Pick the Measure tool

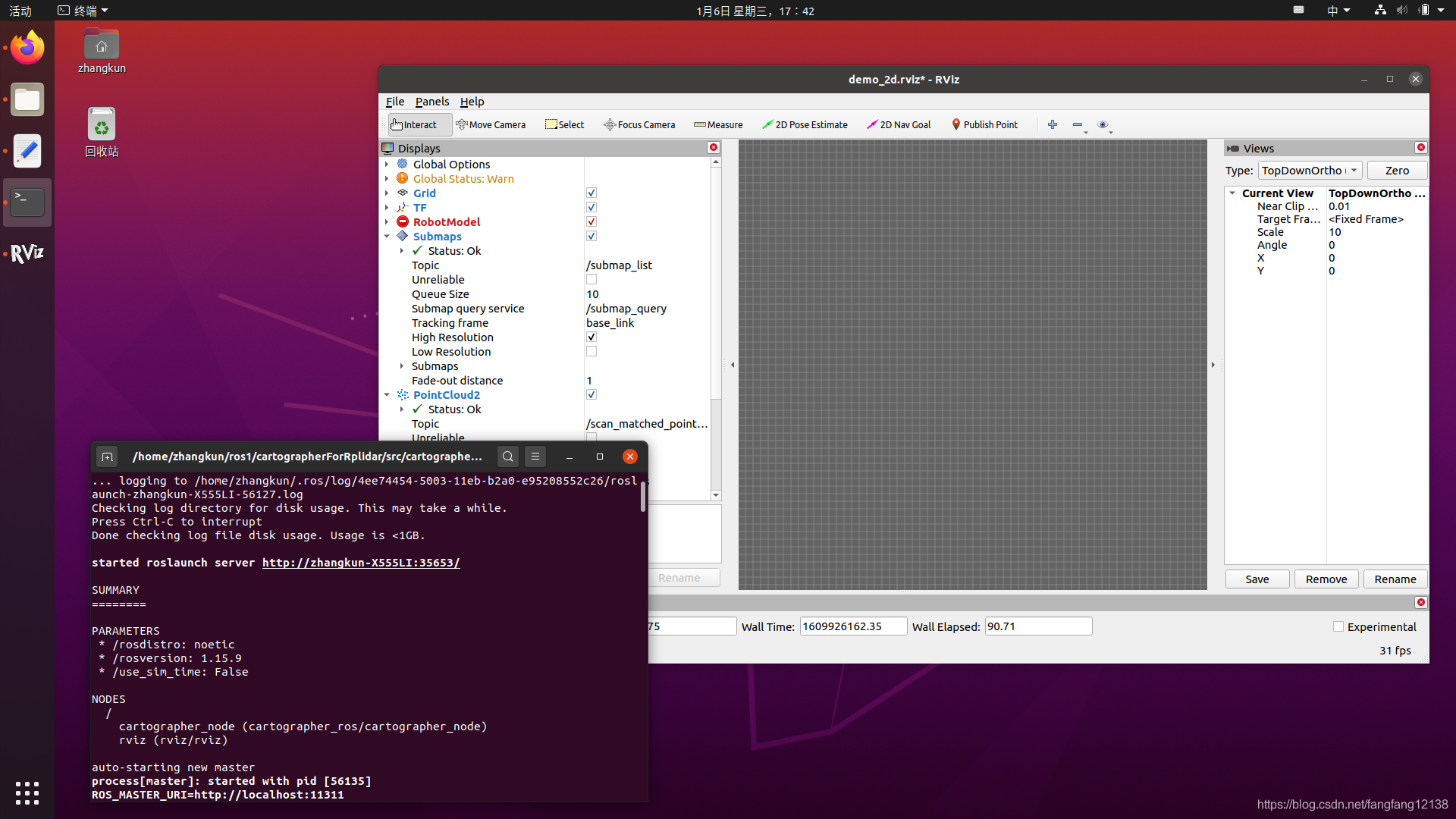pyautogui.click(x=718, y=124)
